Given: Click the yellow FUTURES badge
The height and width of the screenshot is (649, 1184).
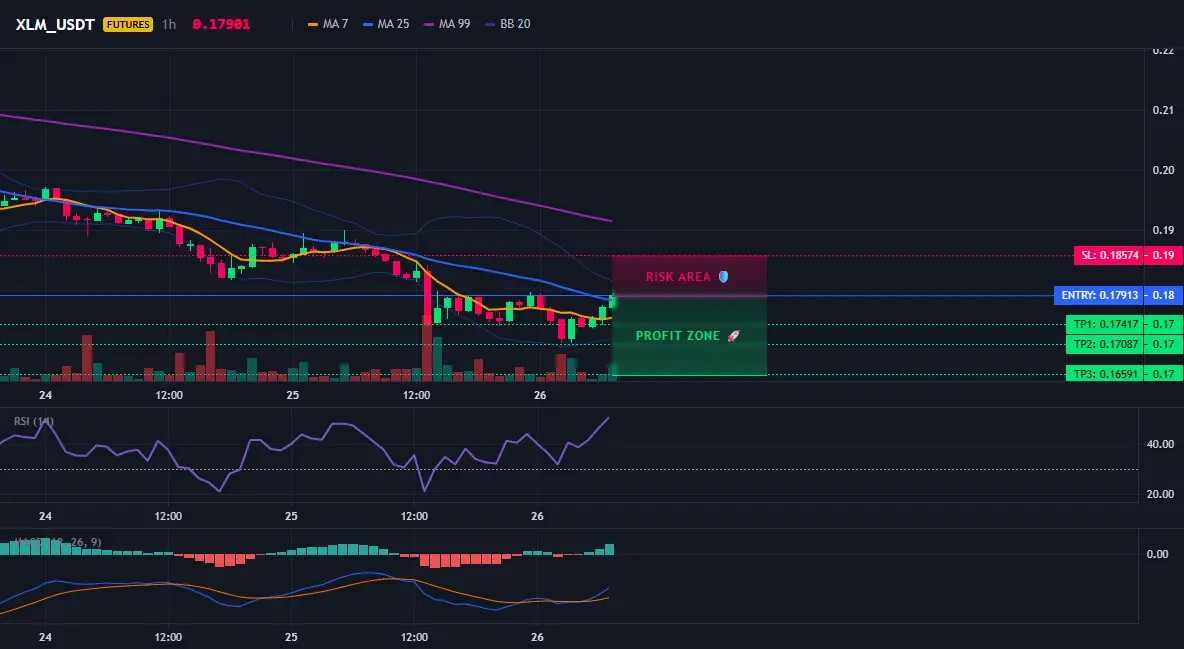Looking at the screenshot, I should [x=128, y=24].
